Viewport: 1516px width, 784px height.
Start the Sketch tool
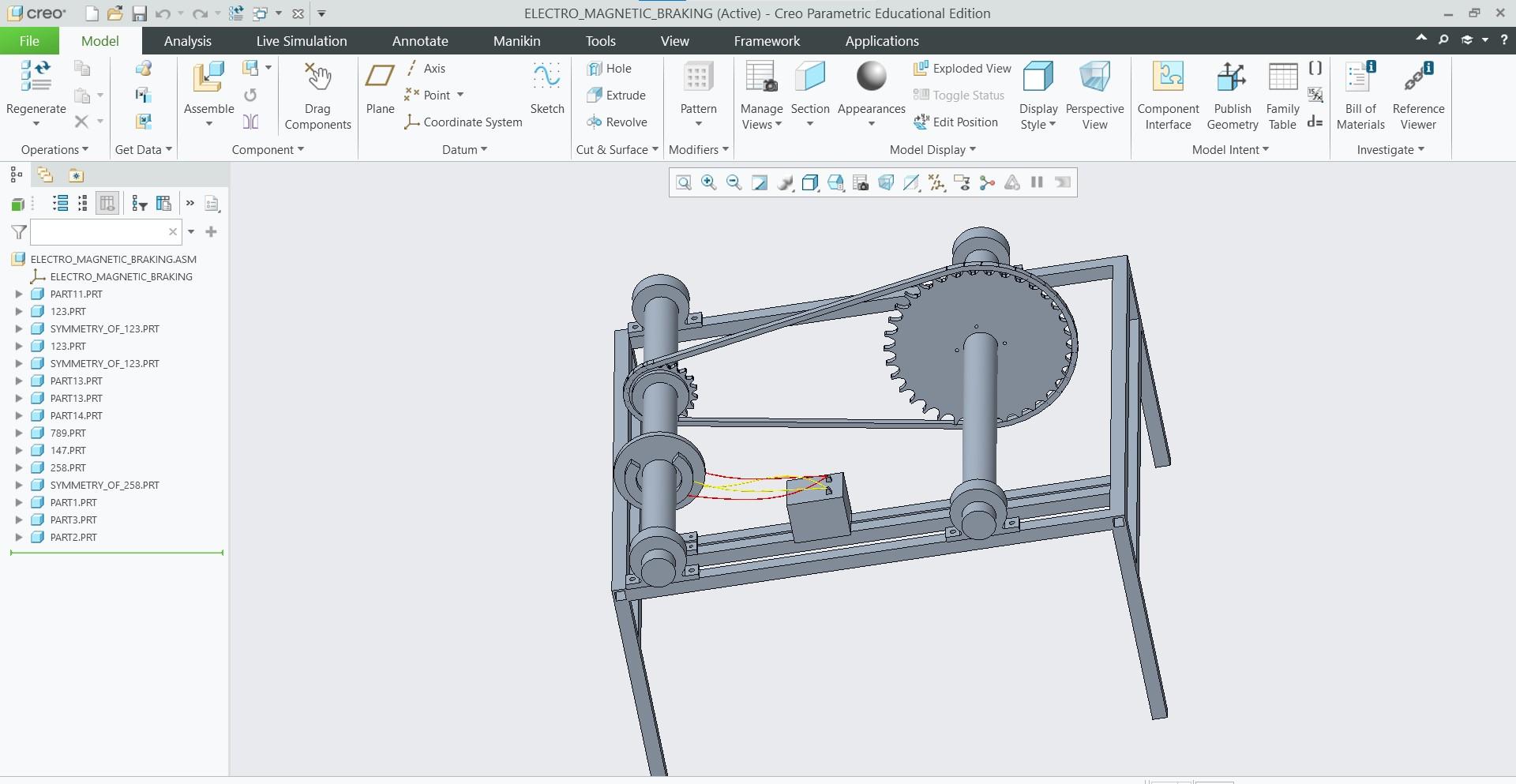(546, 88)
